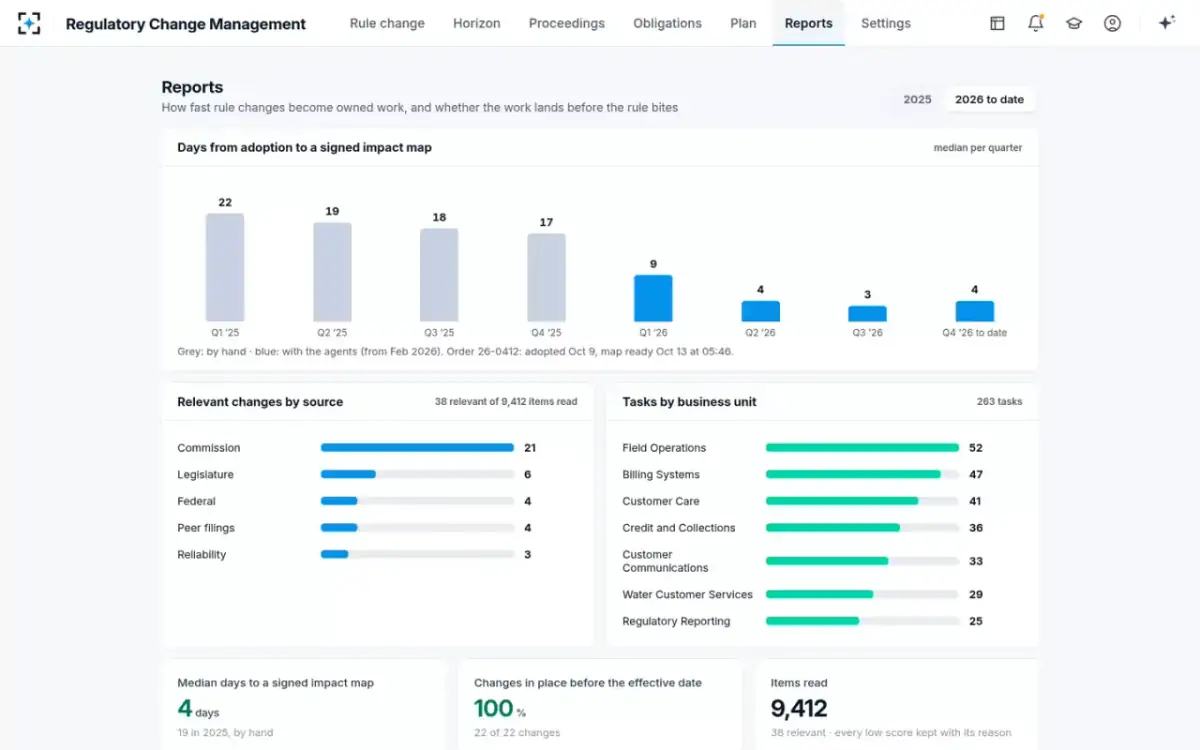Click '38 relevant of 9,412 items read'

(x=506, y=402)
